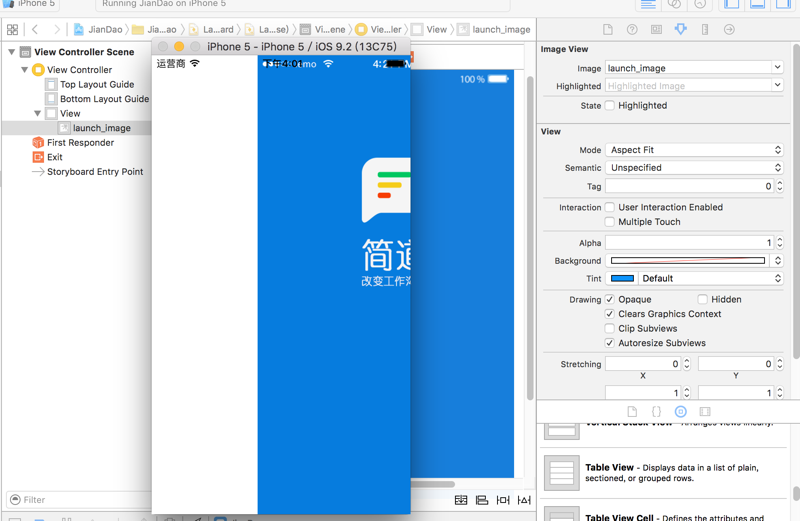The image size is (800, 521).
Task: Select the La...ard storyboard breadcrumb
Action: (211, 30)
